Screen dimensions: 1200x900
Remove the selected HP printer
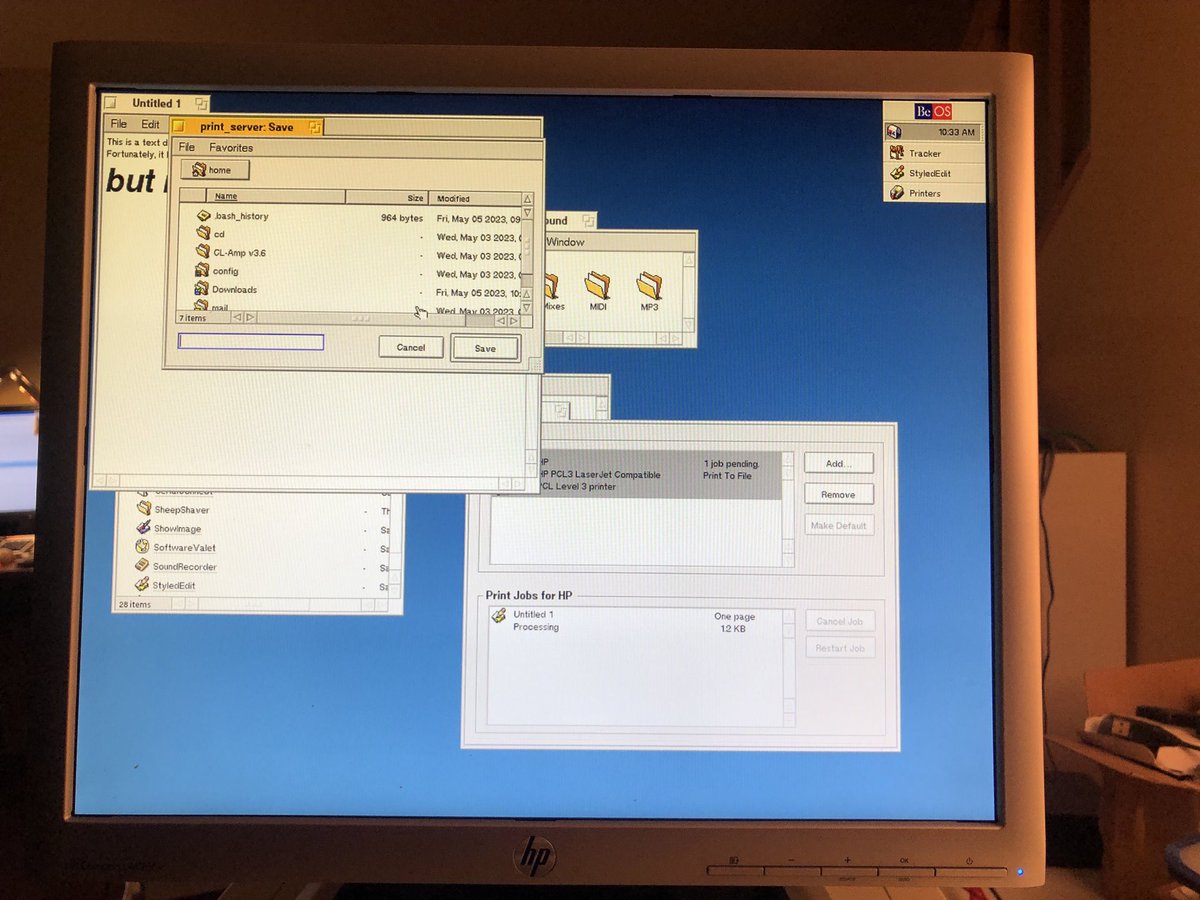tap(839, 494)
